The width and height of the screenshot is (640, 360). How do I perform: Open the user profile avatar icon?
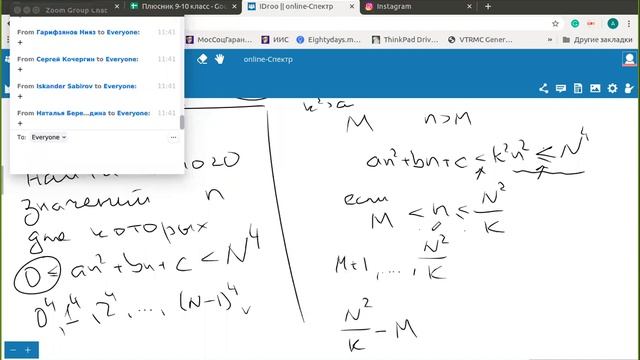click(629, 59)
